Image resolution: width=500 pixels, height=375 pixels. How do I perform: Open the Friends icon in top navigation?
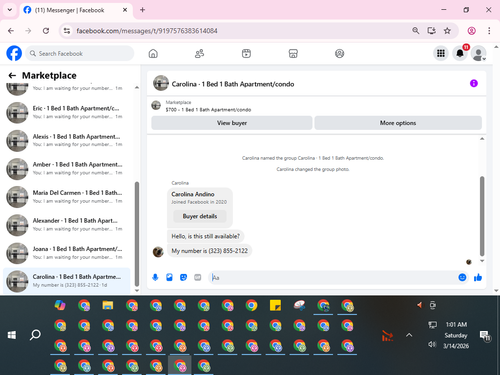[199, 53]
